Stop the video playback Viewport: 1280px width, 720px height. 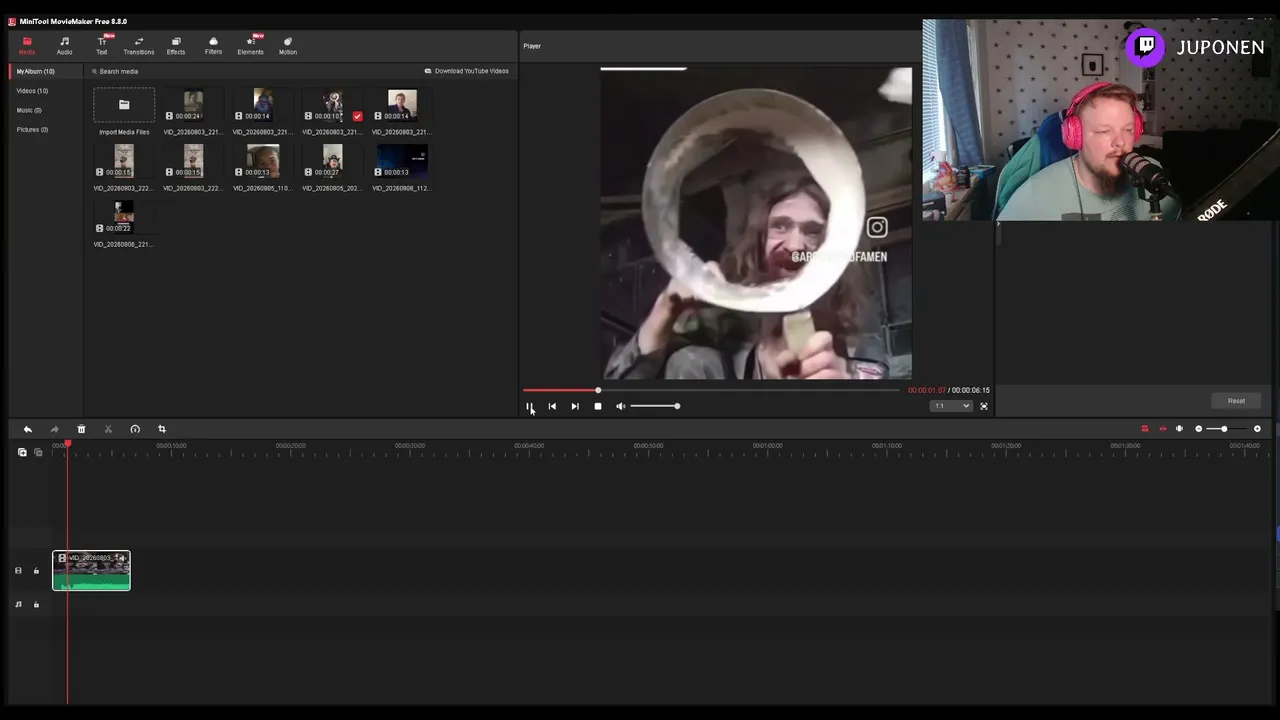pos(598,406)
